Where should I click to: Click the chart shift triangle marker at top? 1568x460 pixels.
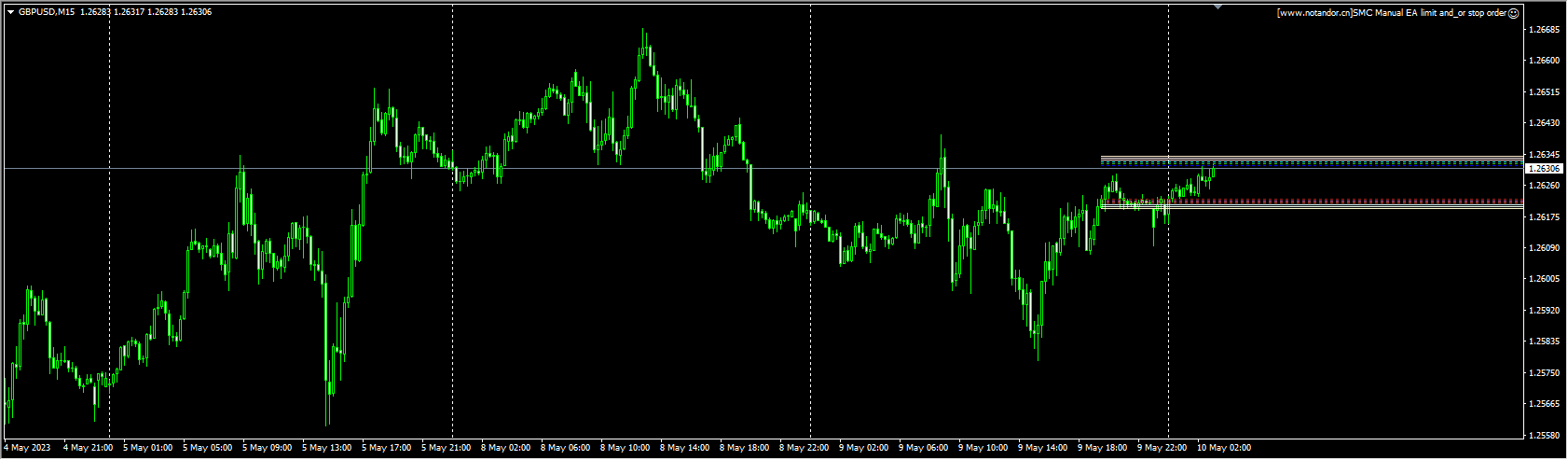(1217, 7)
